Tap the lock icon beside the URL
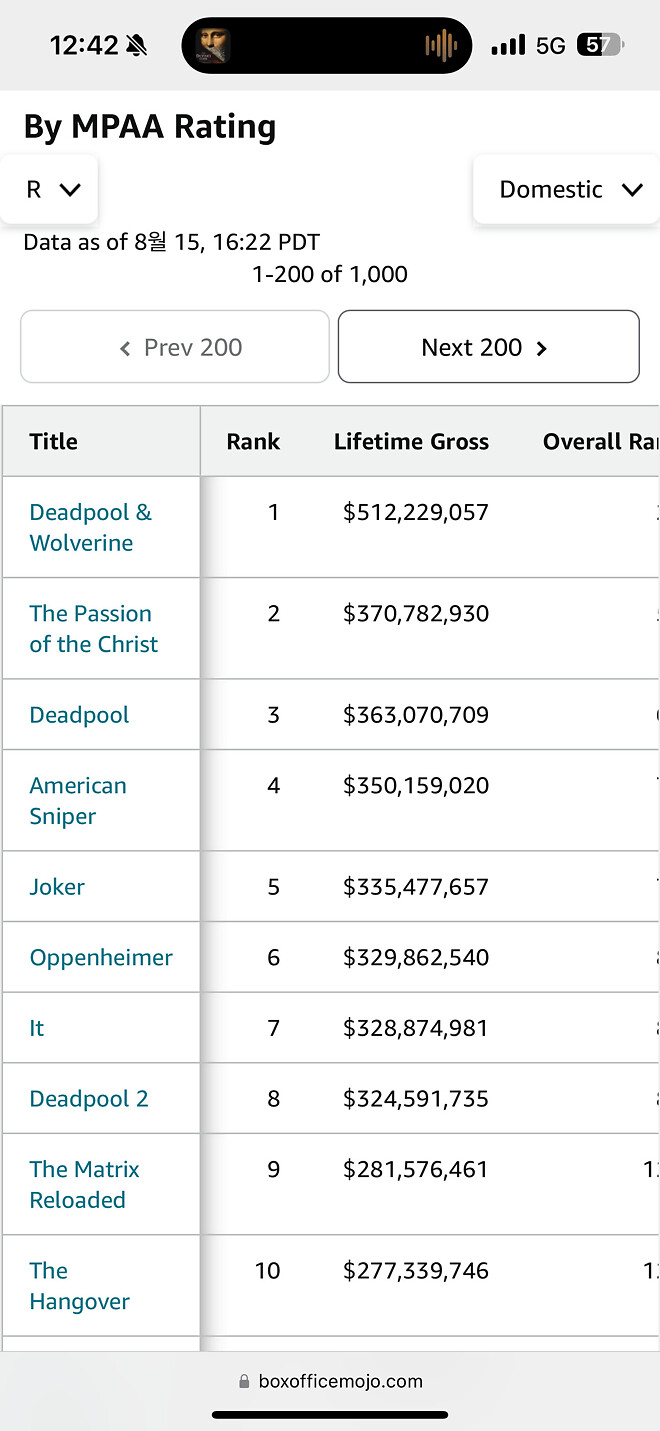The image size is (660, 1431). tap(244, 1381)
